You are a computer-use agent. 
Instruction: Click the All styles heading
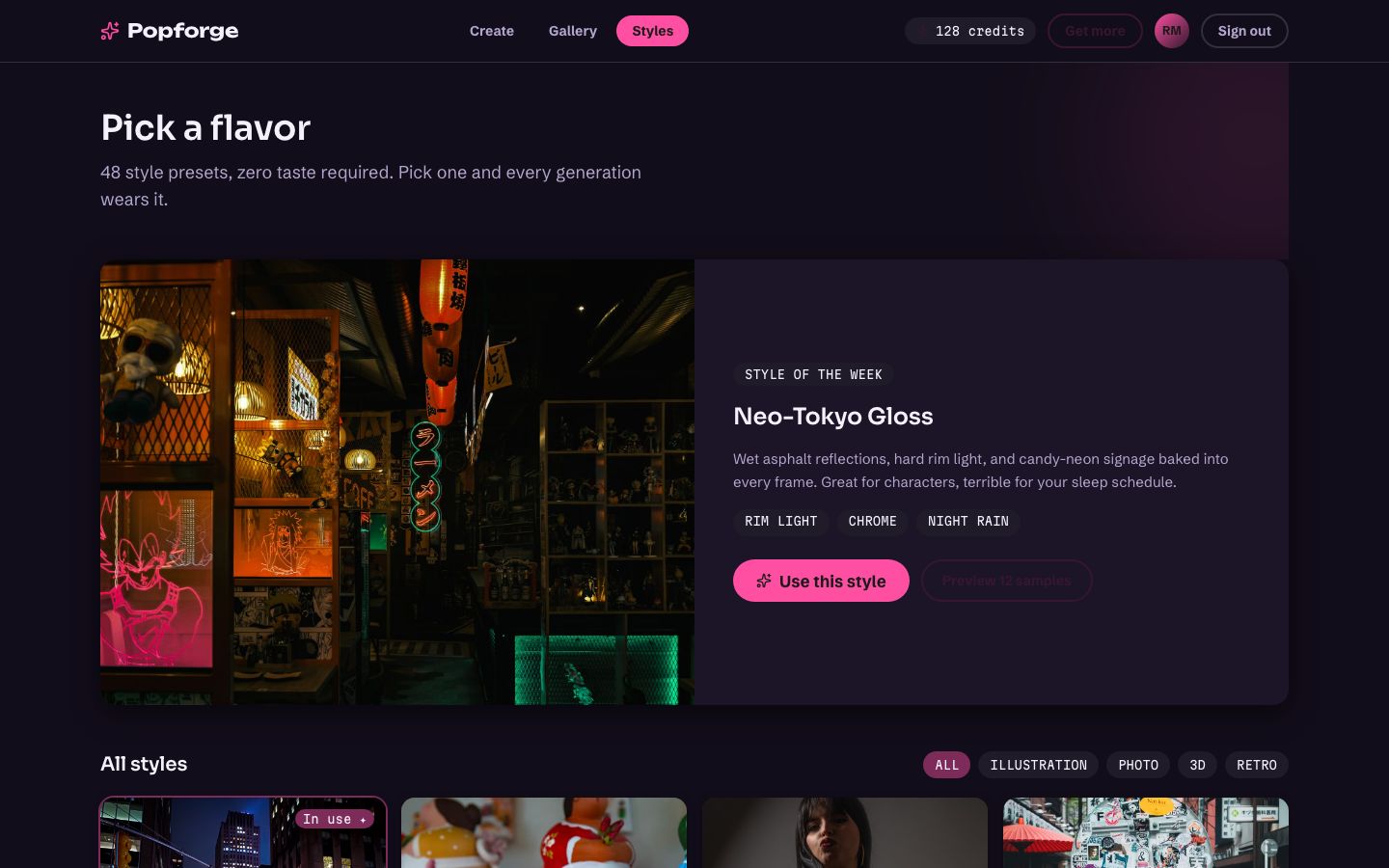(x=144, y=764)
